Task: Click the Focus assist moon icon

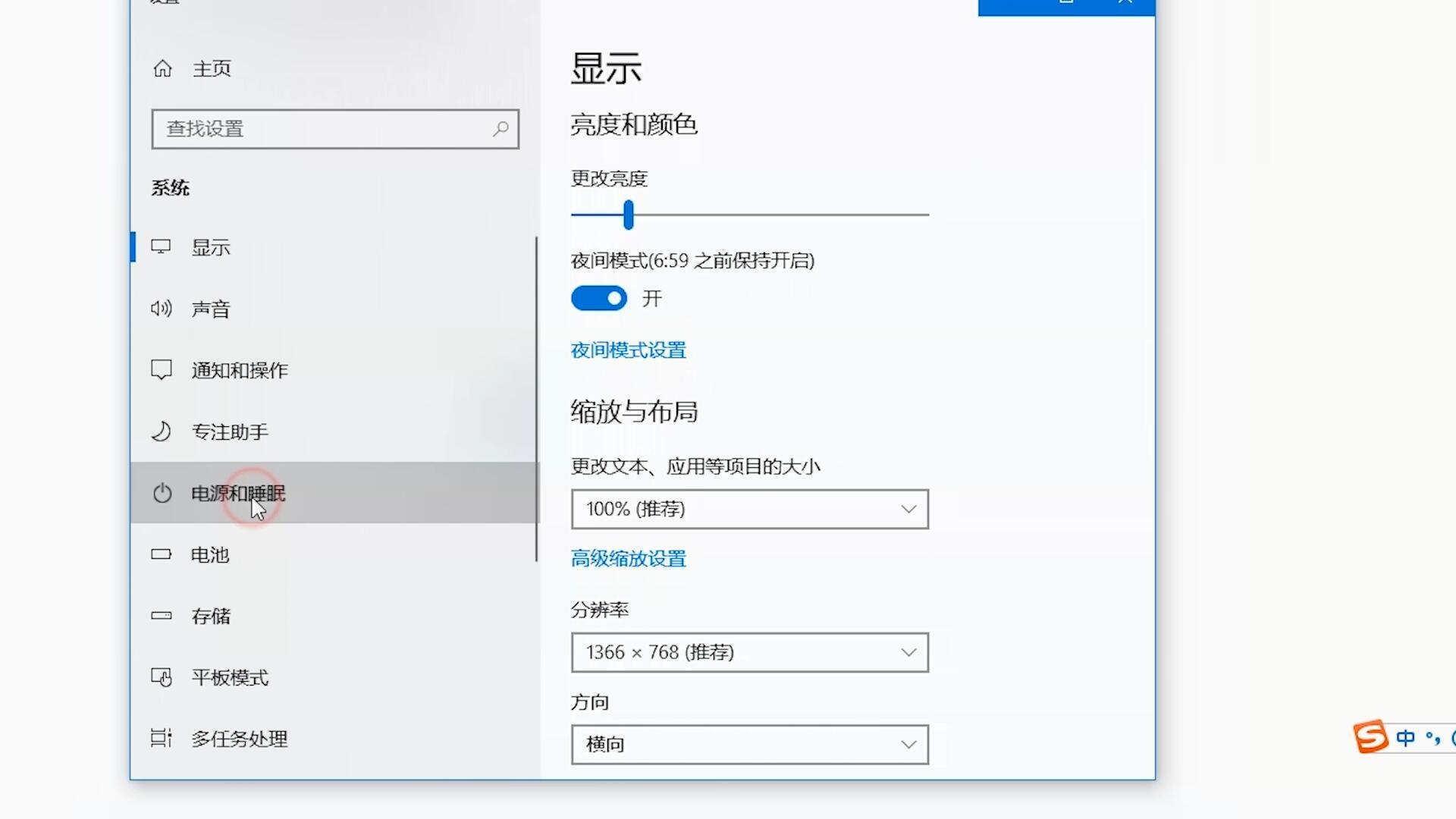Action: pyautogui.click(x=161, y=431)
